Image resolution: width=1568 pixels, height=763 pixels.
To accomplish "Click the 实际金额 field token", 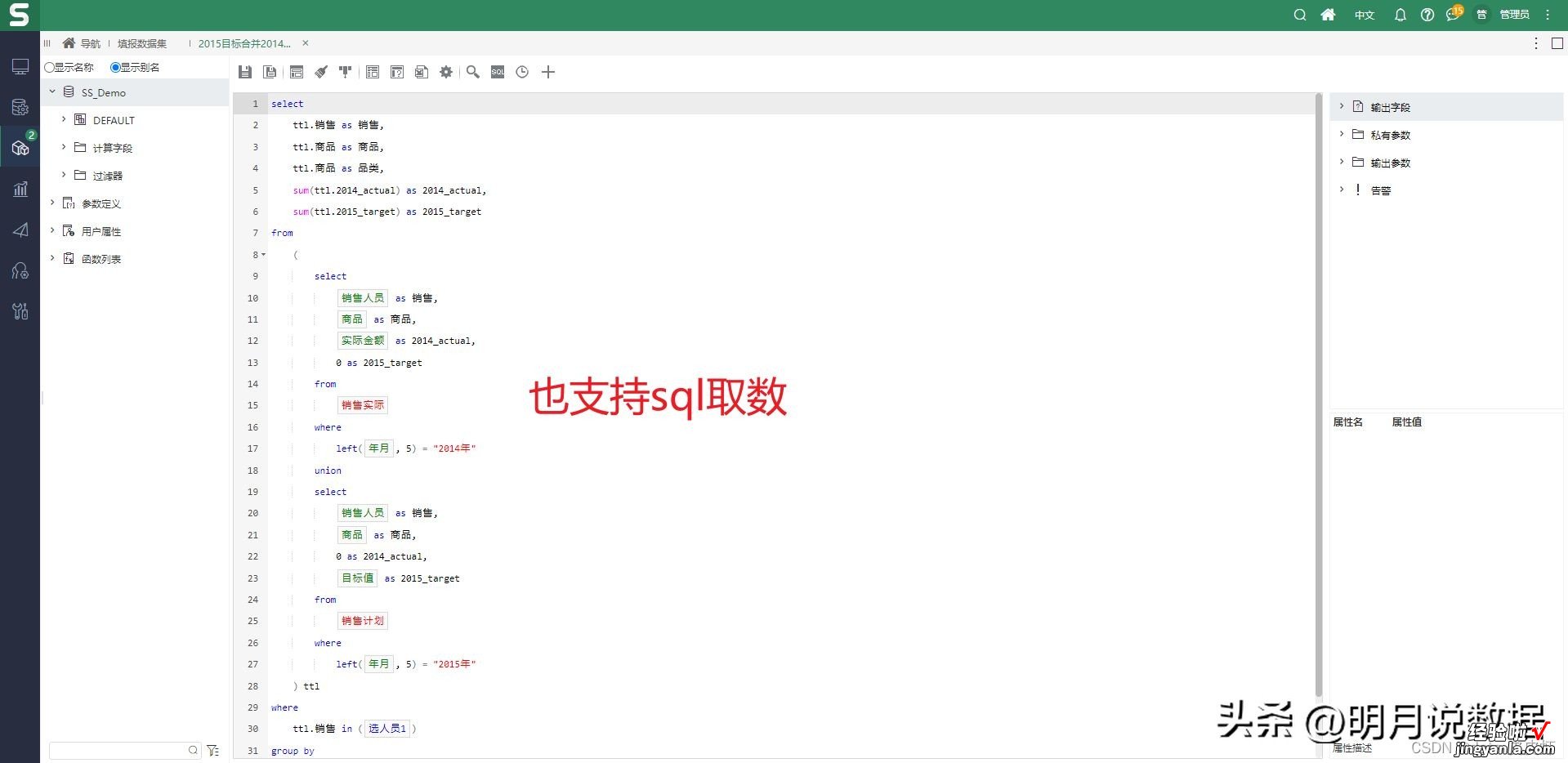I will [363, 341].
